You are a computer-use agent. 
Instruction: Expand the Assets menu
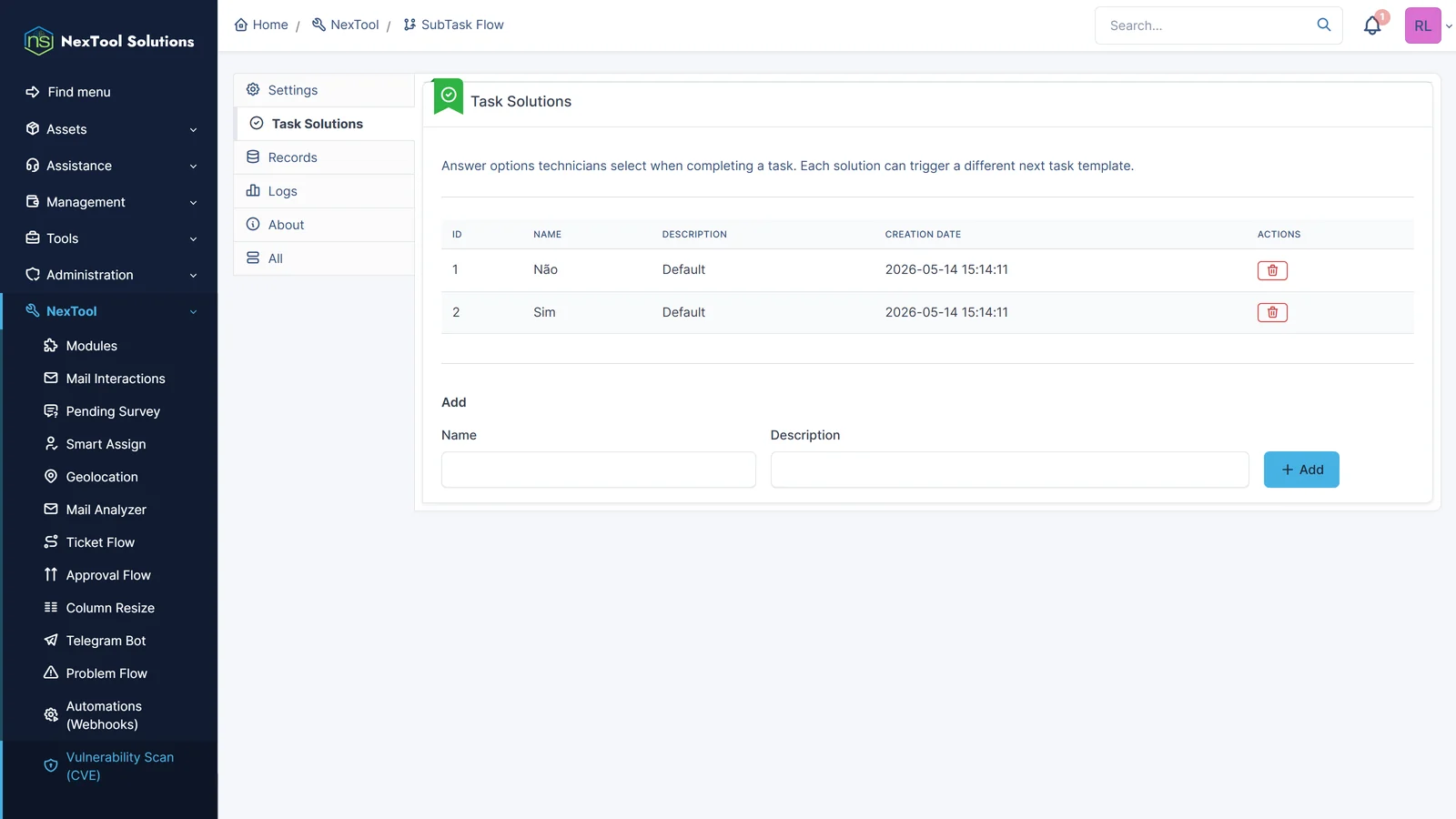[x=109, y=129]
